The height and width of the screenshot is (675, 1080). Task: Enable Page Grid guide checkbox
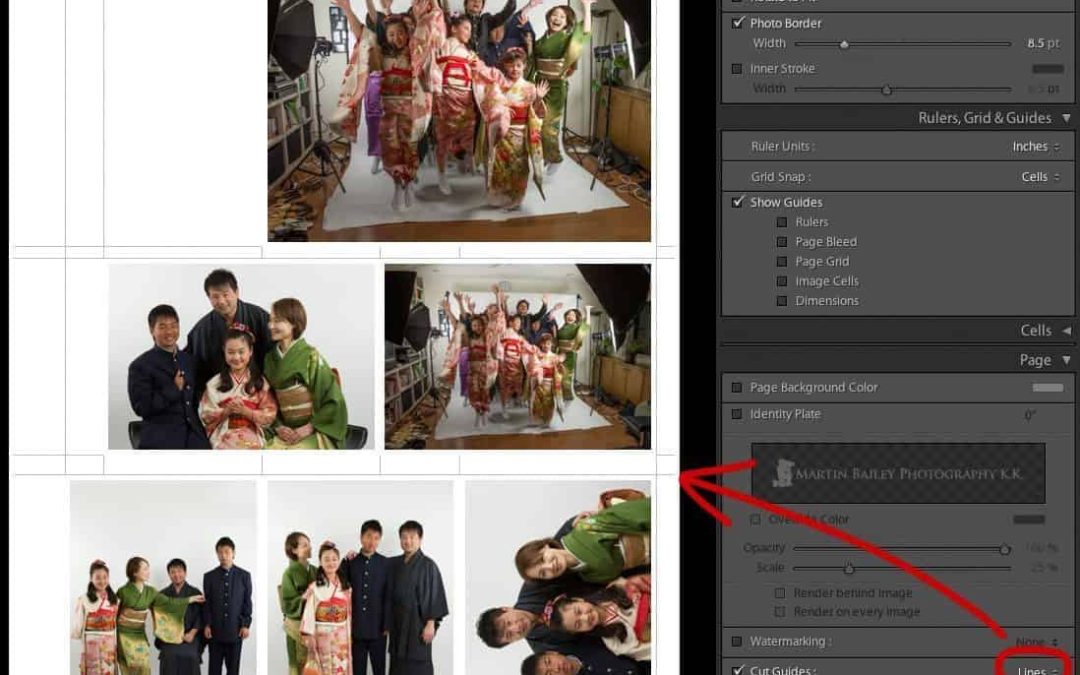782,262
